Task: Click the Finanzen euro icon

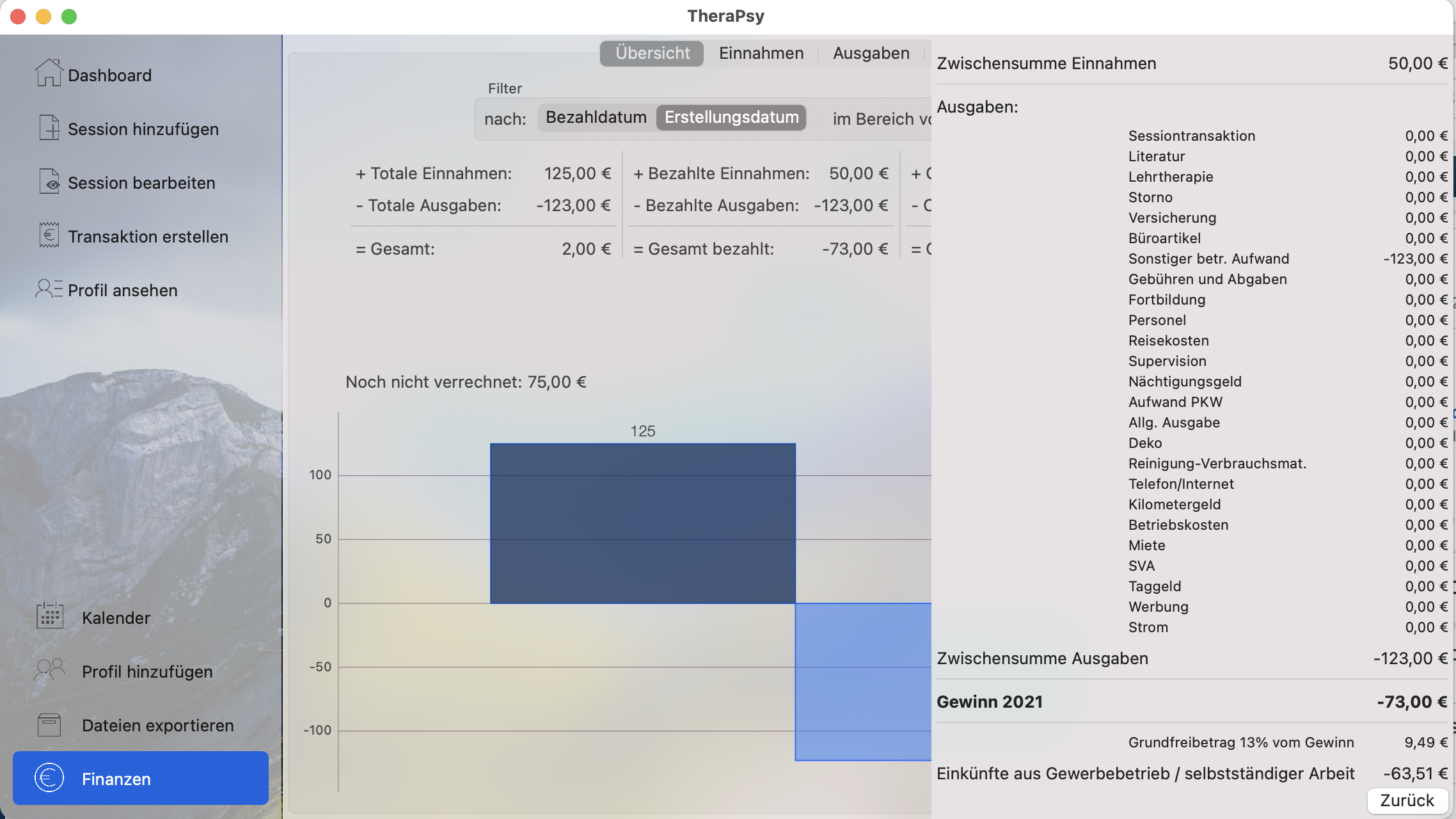Action: pos(49,778)
